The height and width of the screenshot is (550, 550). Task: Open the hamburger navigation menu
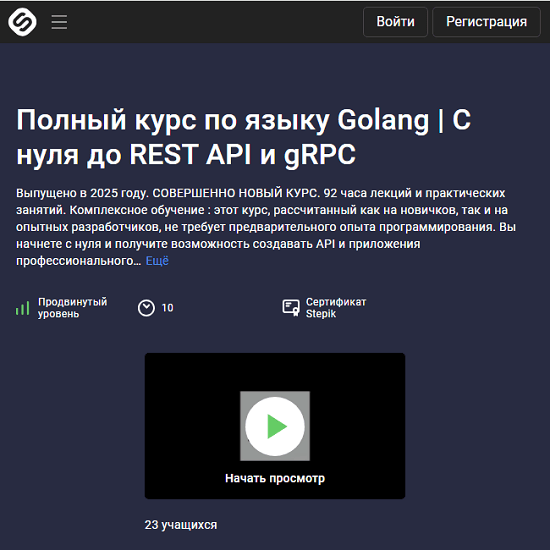59,22
